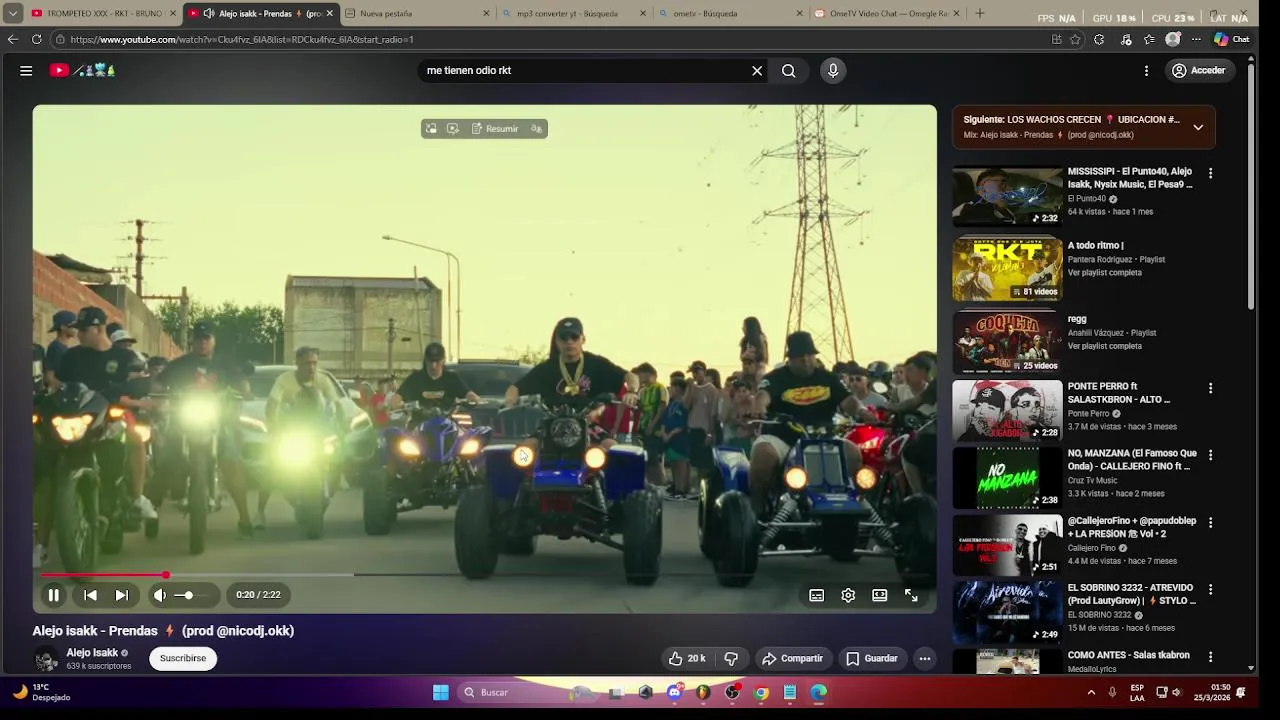Dislike the video with thumbs down

(x=731, y=658)
